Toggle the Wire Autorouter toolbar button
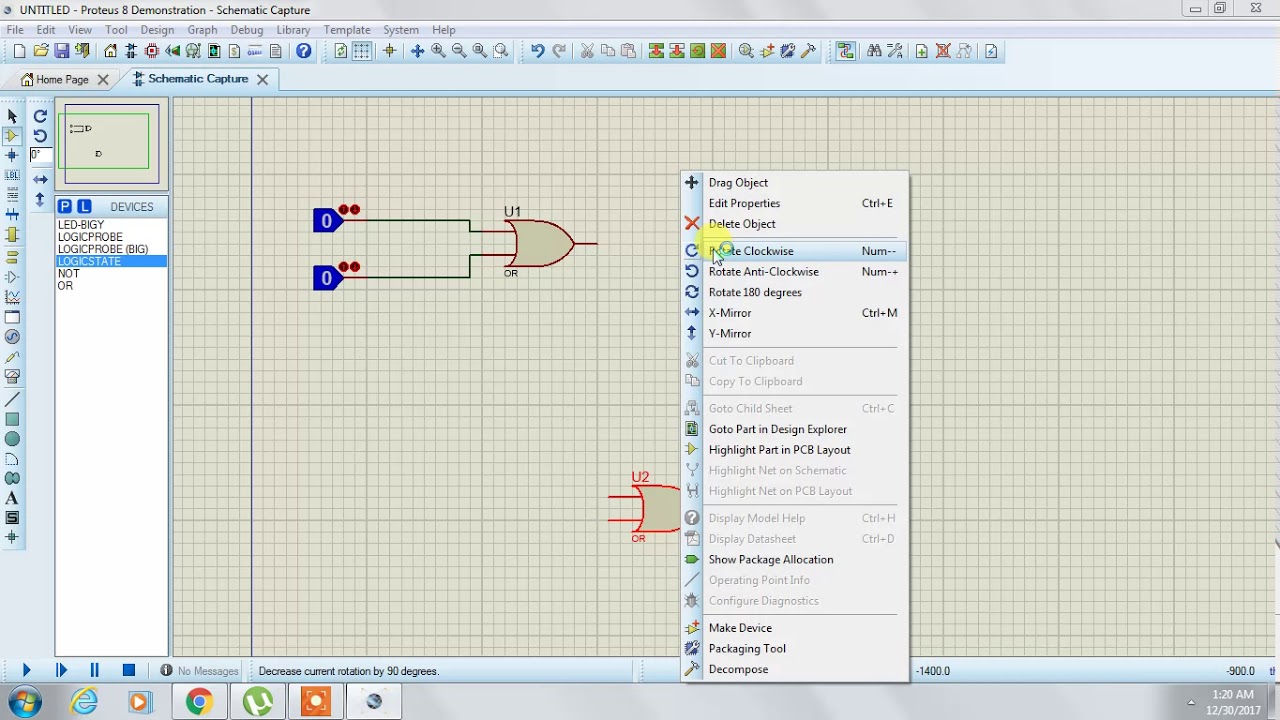1280x720 pixels. tap(846, 51)
